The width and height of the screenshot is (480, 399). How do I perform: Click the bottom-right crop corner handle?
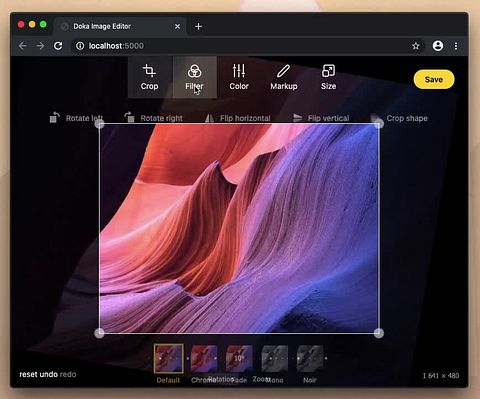click(379, 333)
